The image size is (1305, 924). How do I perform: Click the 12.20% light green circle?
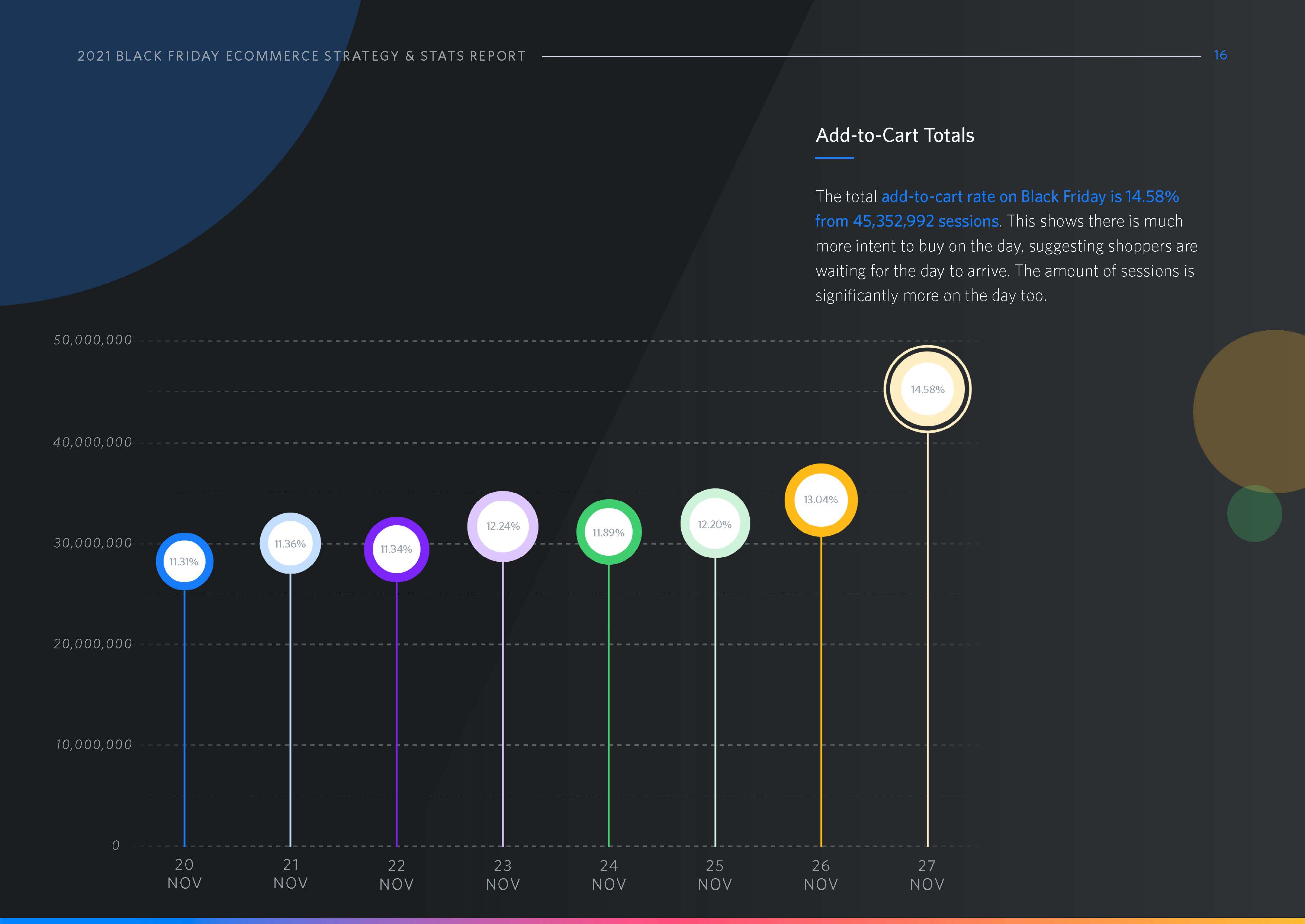click(714, 524)
